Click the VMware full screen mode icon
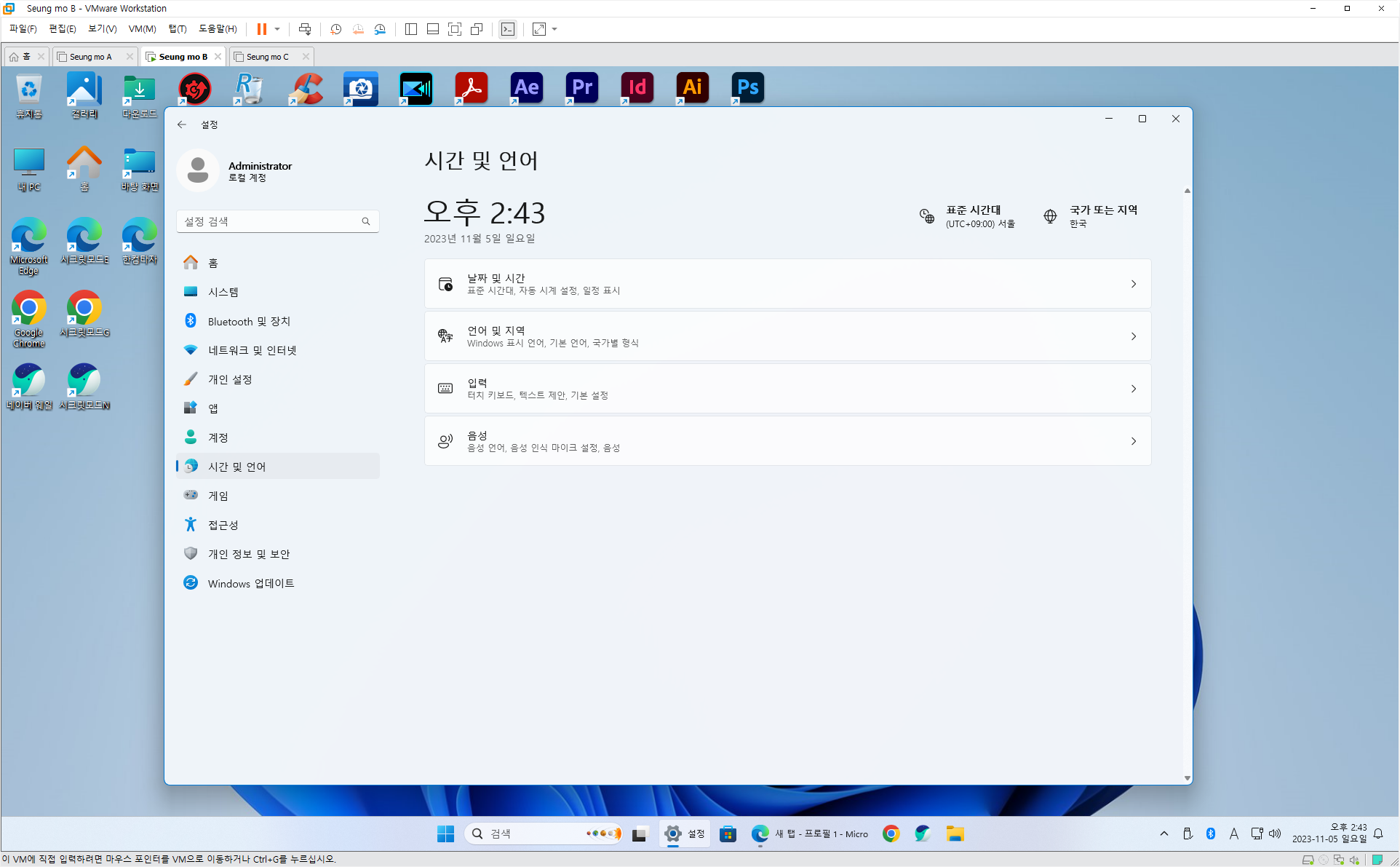This screenshot has height=867, width=1400. click(455, 29)
